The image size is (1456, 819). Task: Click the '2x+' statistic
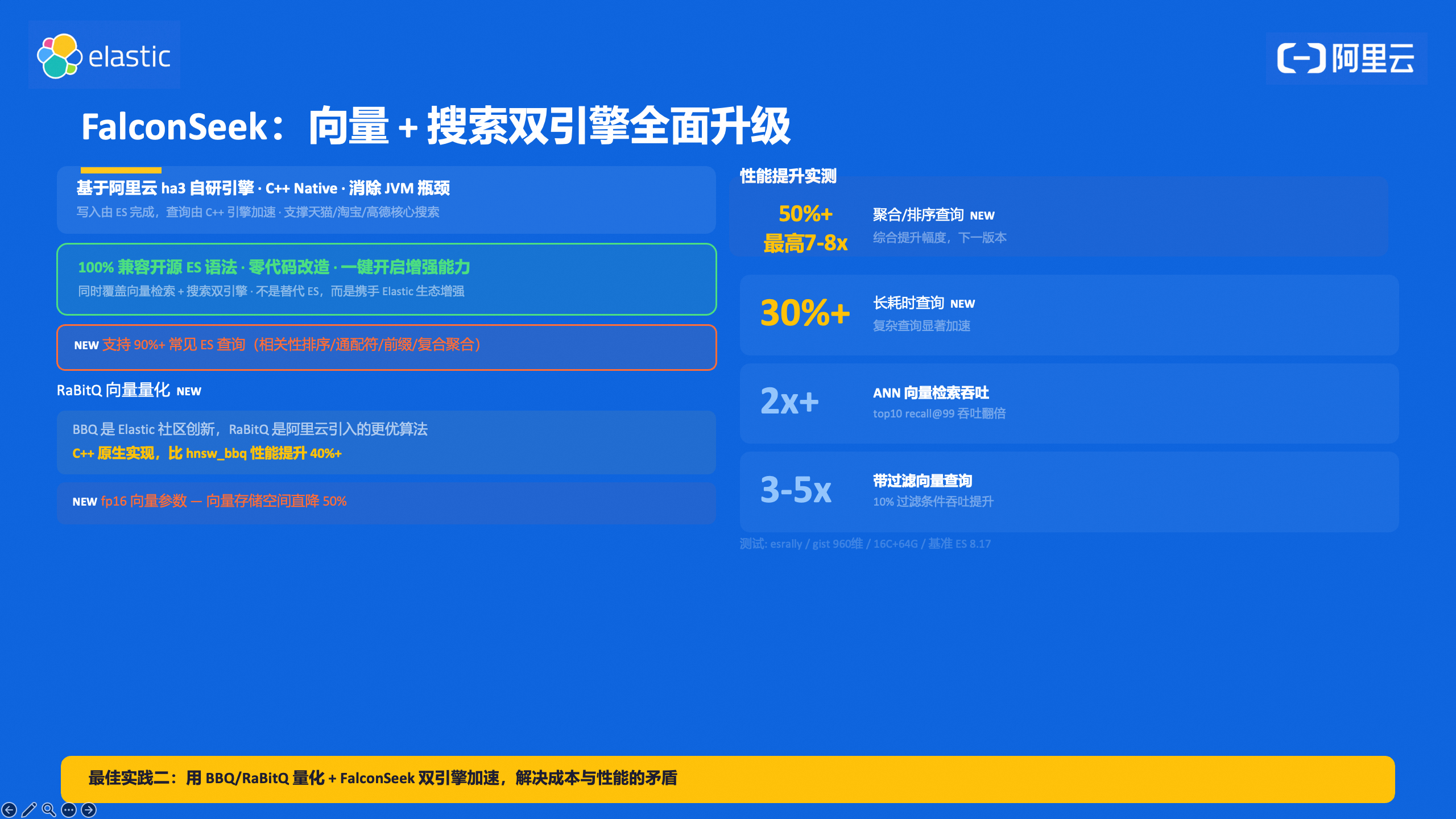click(x=789, y=401)
